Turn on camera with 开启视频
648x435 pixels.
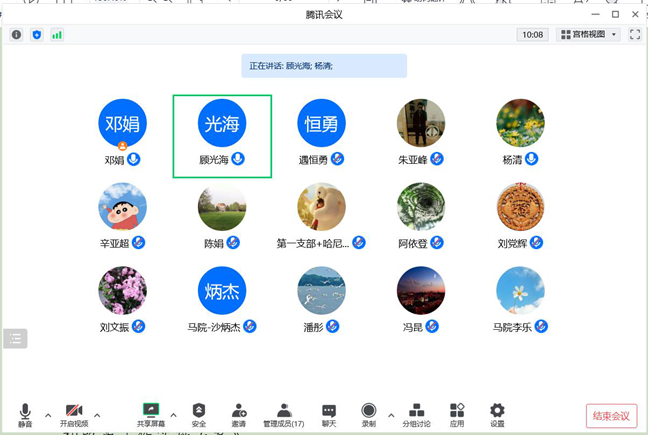point(73,414)
